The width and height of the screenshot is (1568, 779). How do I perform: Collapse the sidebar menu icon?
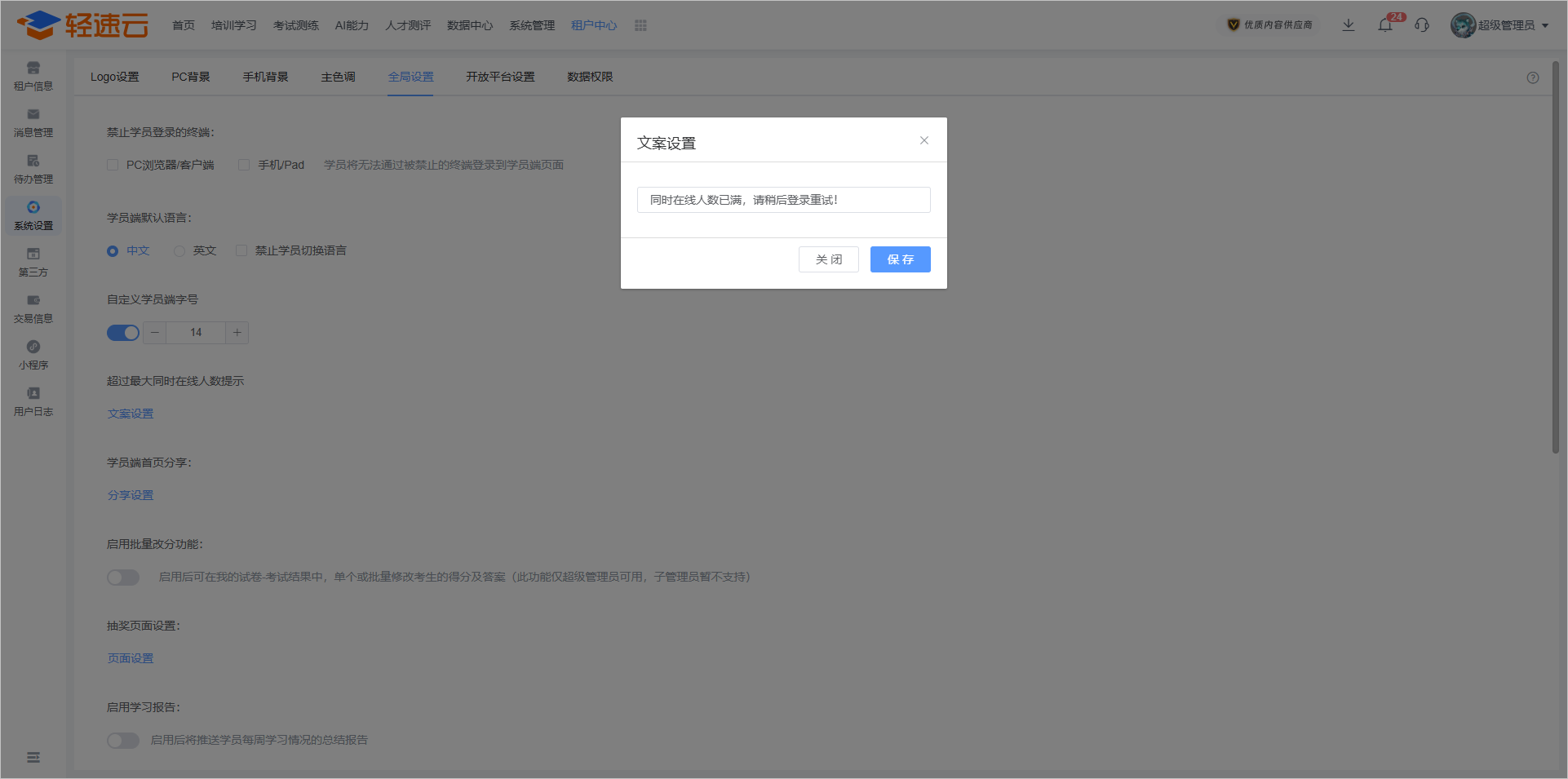pos(33,758)
